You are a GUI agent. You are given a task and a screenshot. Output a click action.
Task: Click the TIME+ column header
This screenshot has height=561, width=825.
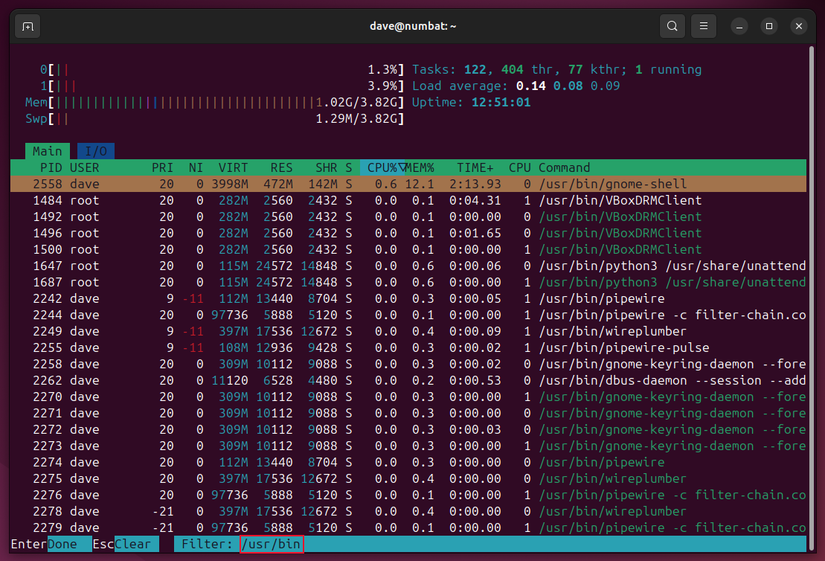(473, 168)
